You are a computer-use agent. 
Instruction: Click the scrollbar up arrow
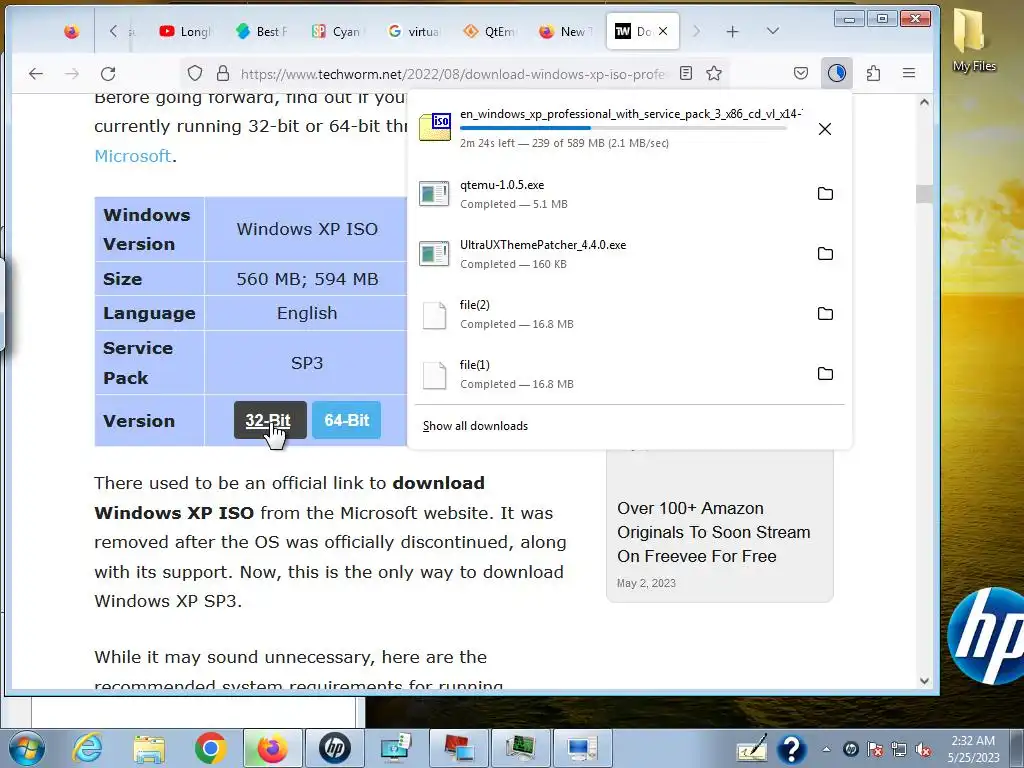924,102
